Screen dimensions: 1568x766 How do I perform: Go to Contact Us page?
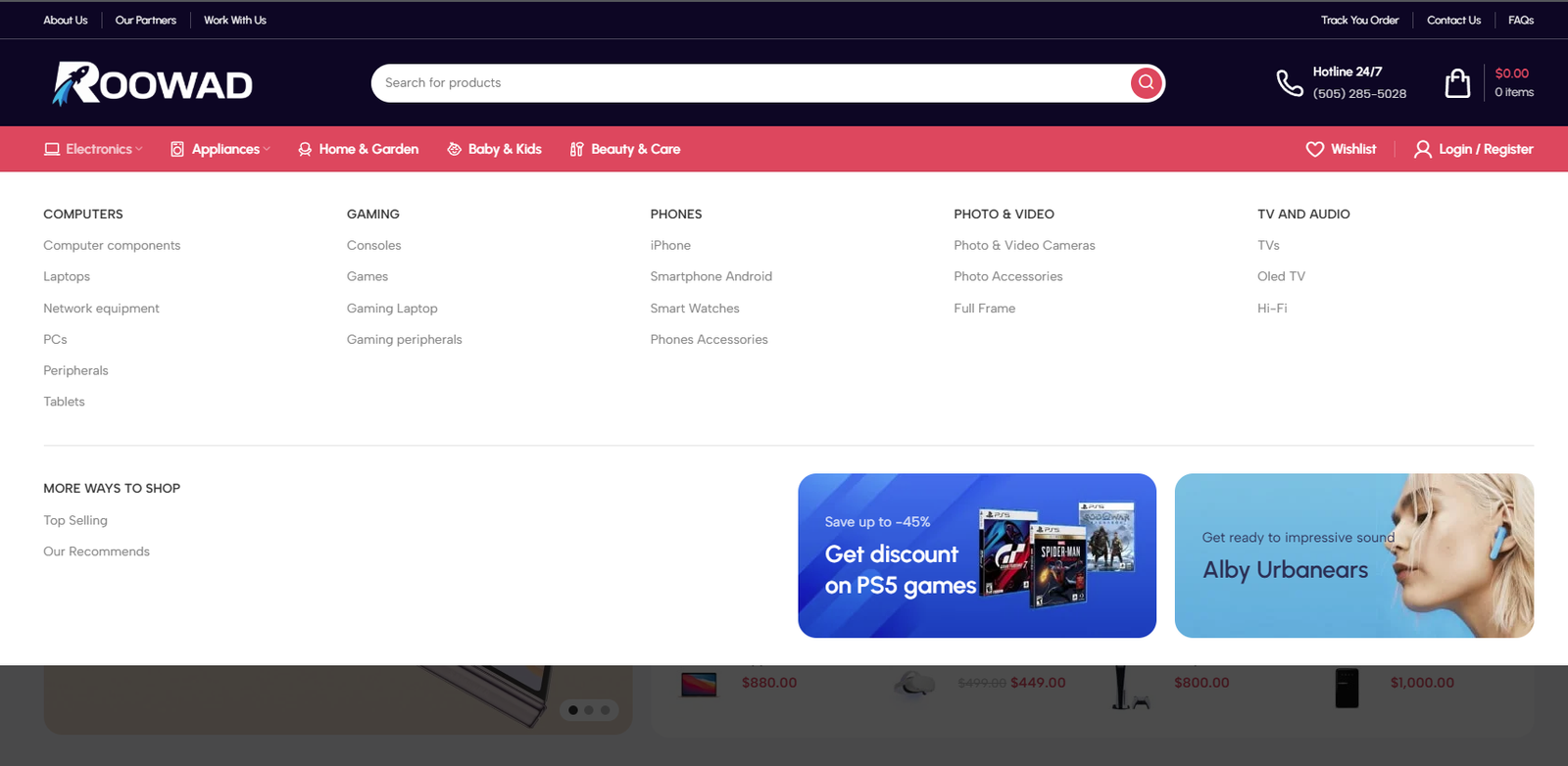tap(1453, 20)
